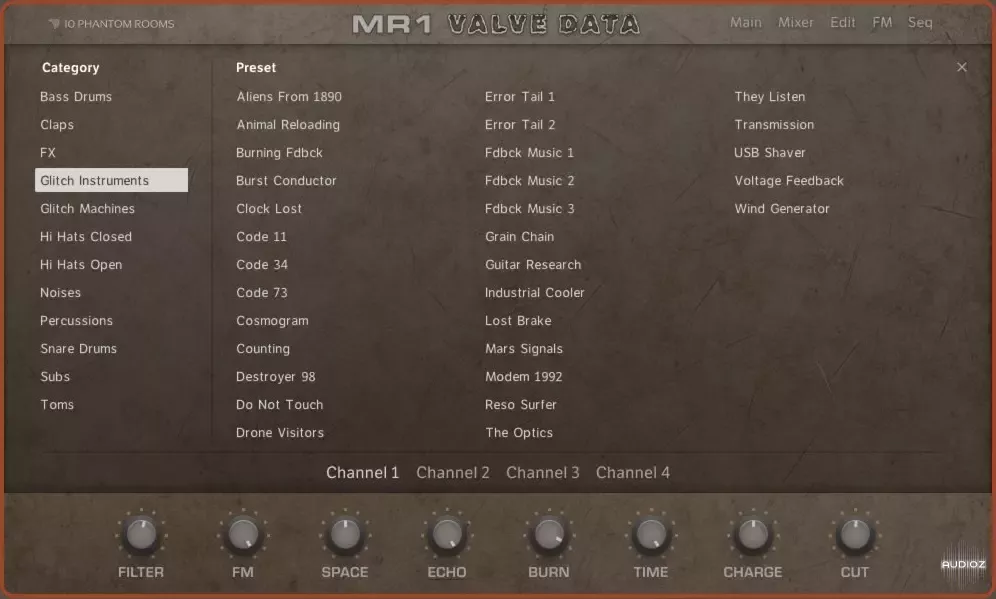Switch to Channel 4

coord(633,473)
